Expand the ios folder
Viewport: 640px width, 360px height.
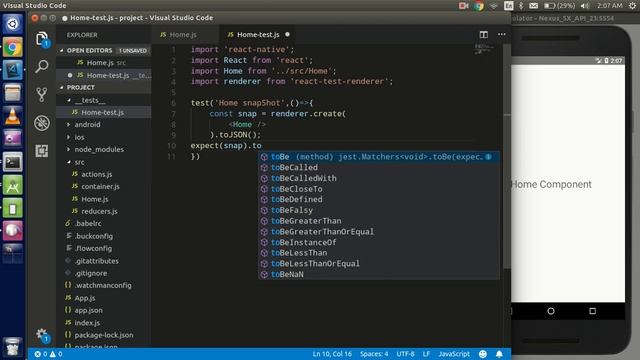tap(104, 137)
